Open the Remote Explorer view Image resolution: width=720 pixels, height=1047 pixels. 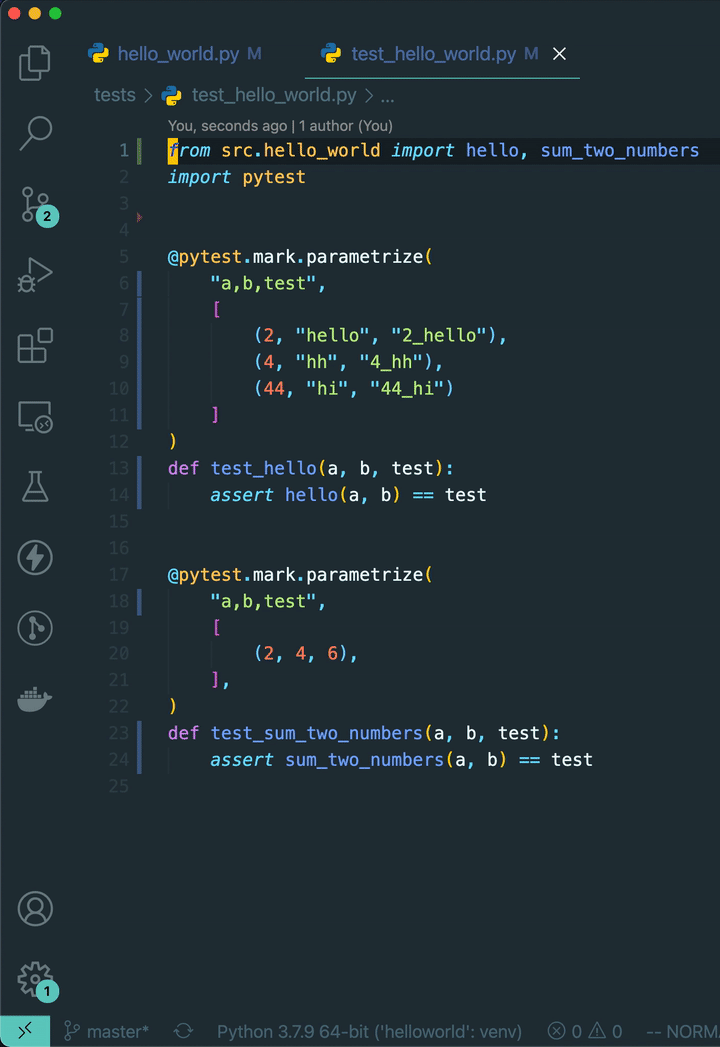tap(35, 417)
